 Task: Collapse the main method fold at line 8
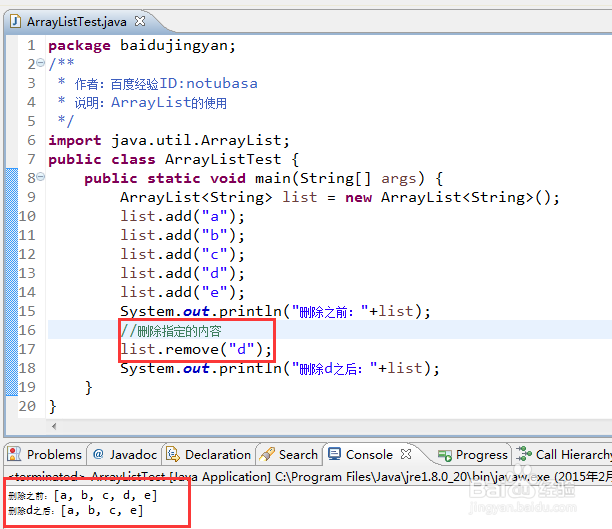click(x=41, y=177)
